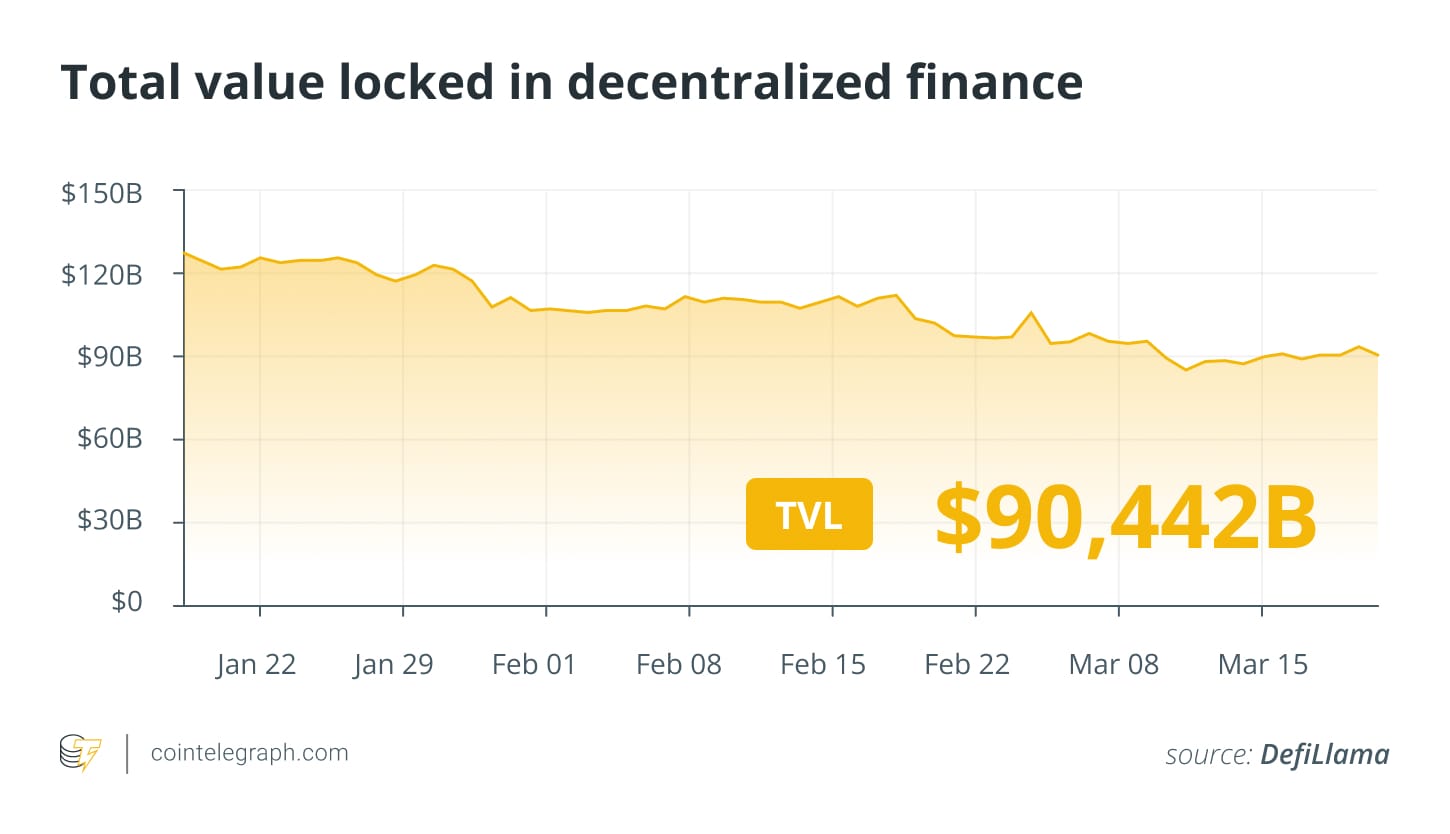This screenshot has width=1450, height=834.
Task: Click the $150B y-axis label
Action: coord(102,193)
